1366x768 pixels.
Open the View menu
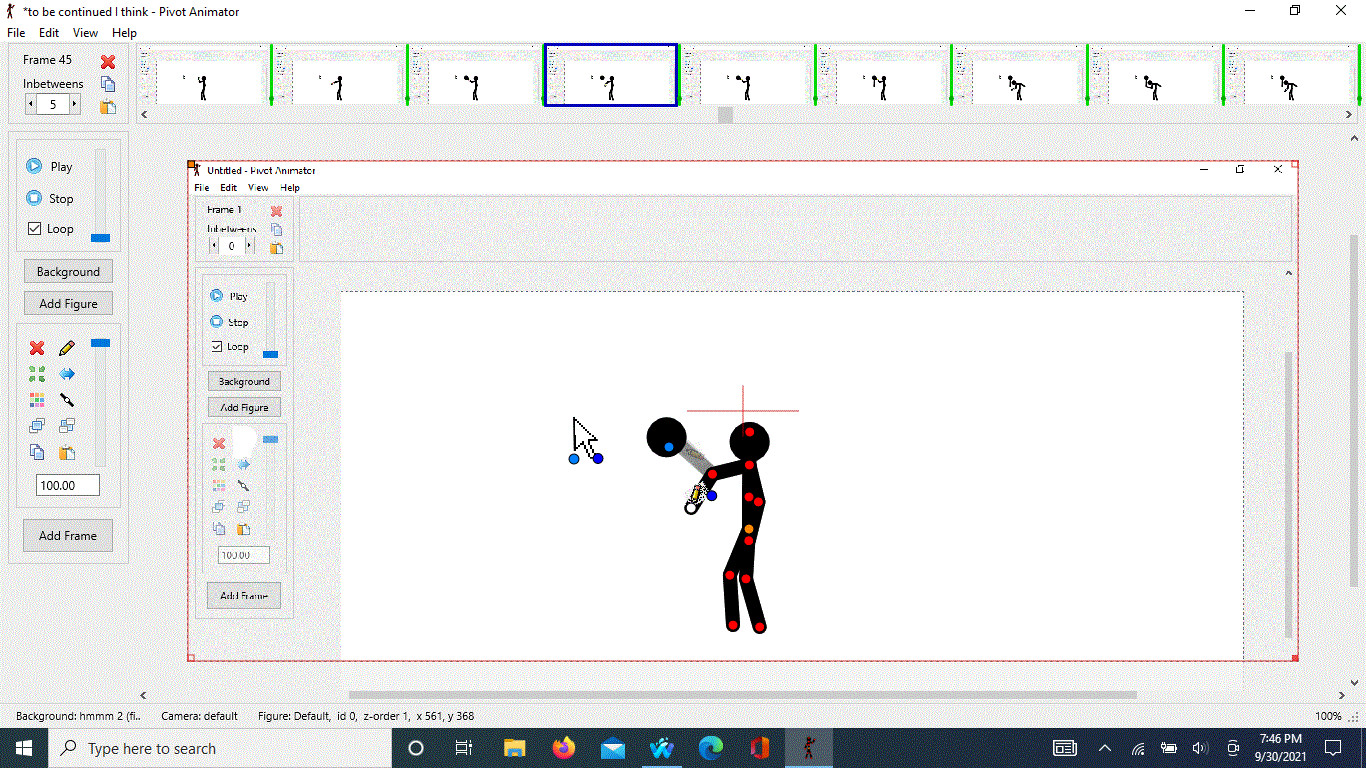[x=85, y=32]
